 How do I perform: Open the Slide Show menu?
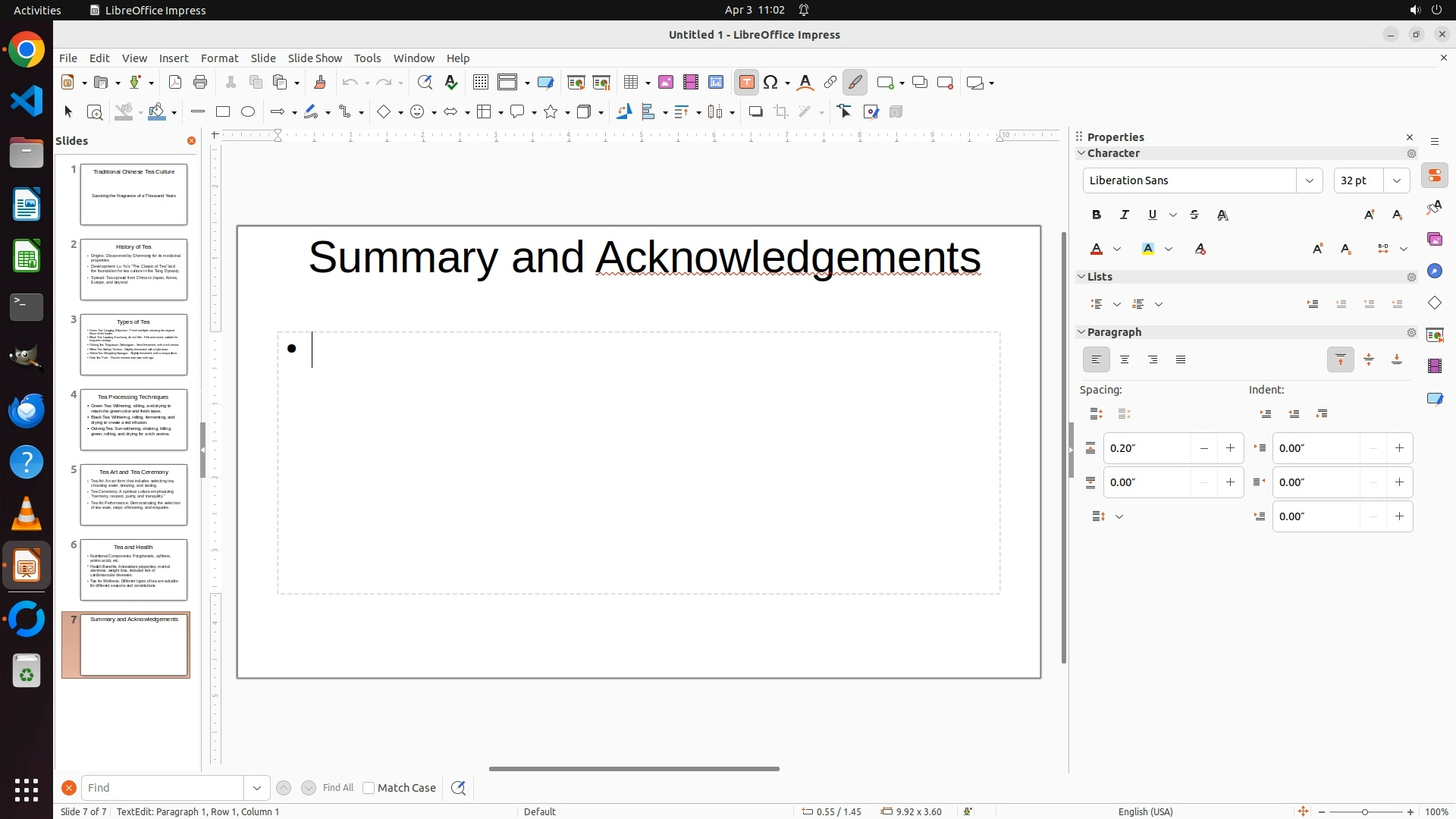pyautogui.click(x=315, y=58)
